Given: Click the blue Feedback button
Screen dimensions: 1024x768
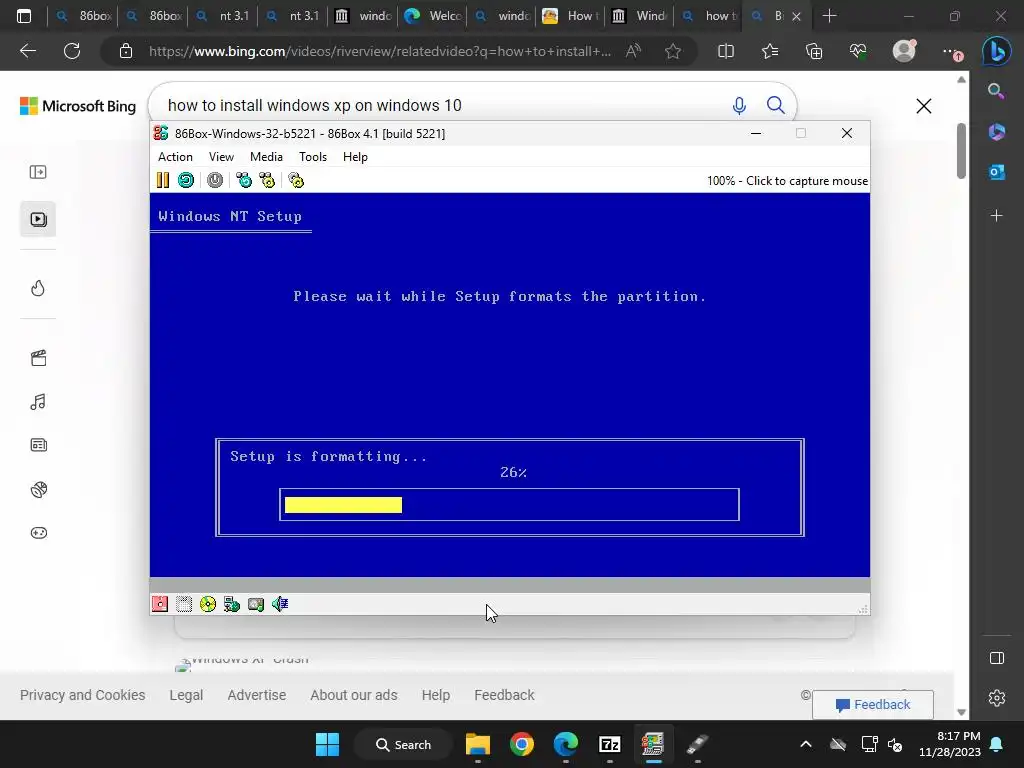Looking at the screenshot, I should [x=872, y=705].
